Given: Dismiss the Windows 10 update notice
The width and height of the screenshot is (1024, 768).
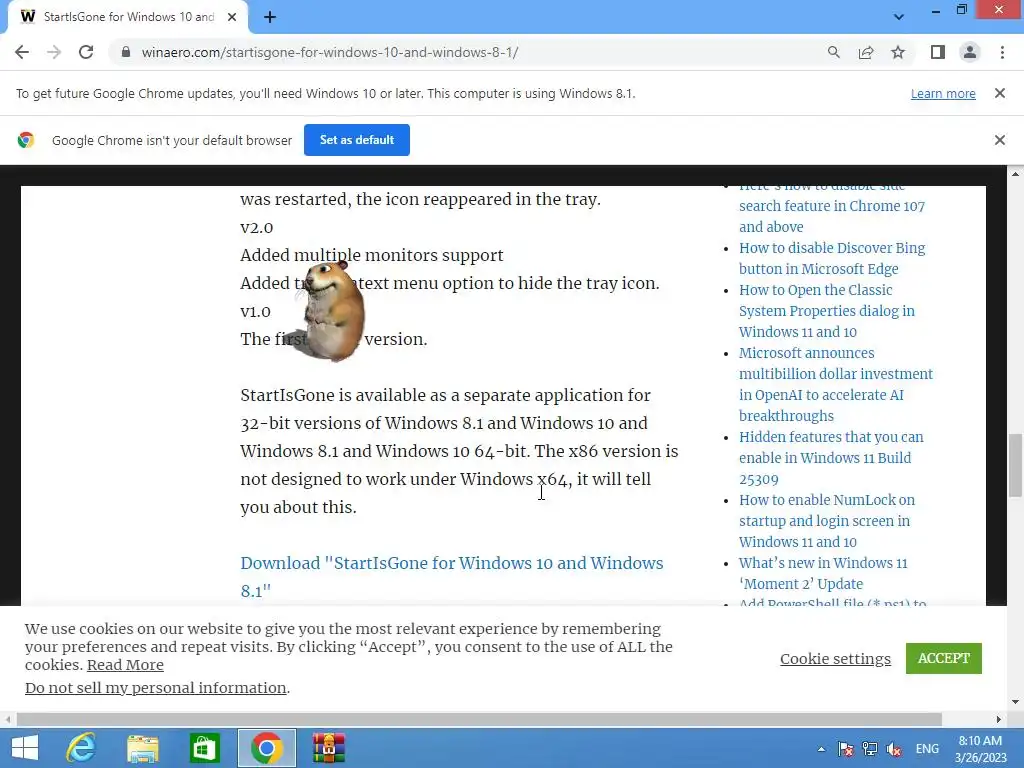Looking at the screenshot, I should [x=999, y=93].
